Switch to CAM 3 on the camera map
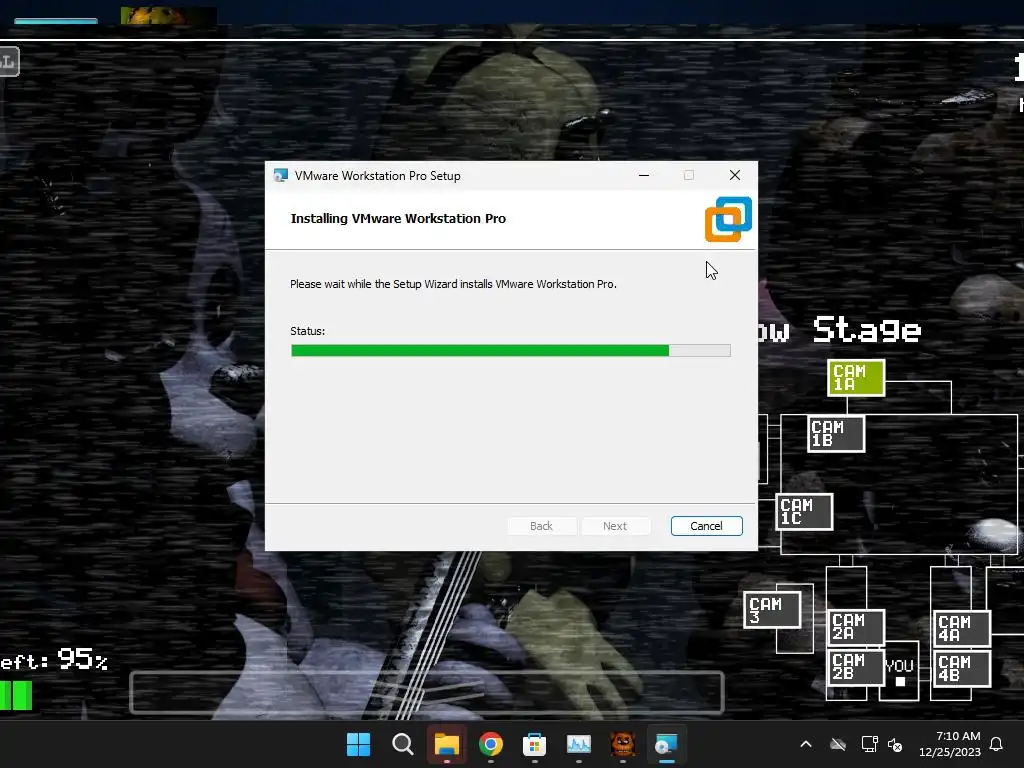This screenshot has height=768, width=1024. (x=773, y=610)
